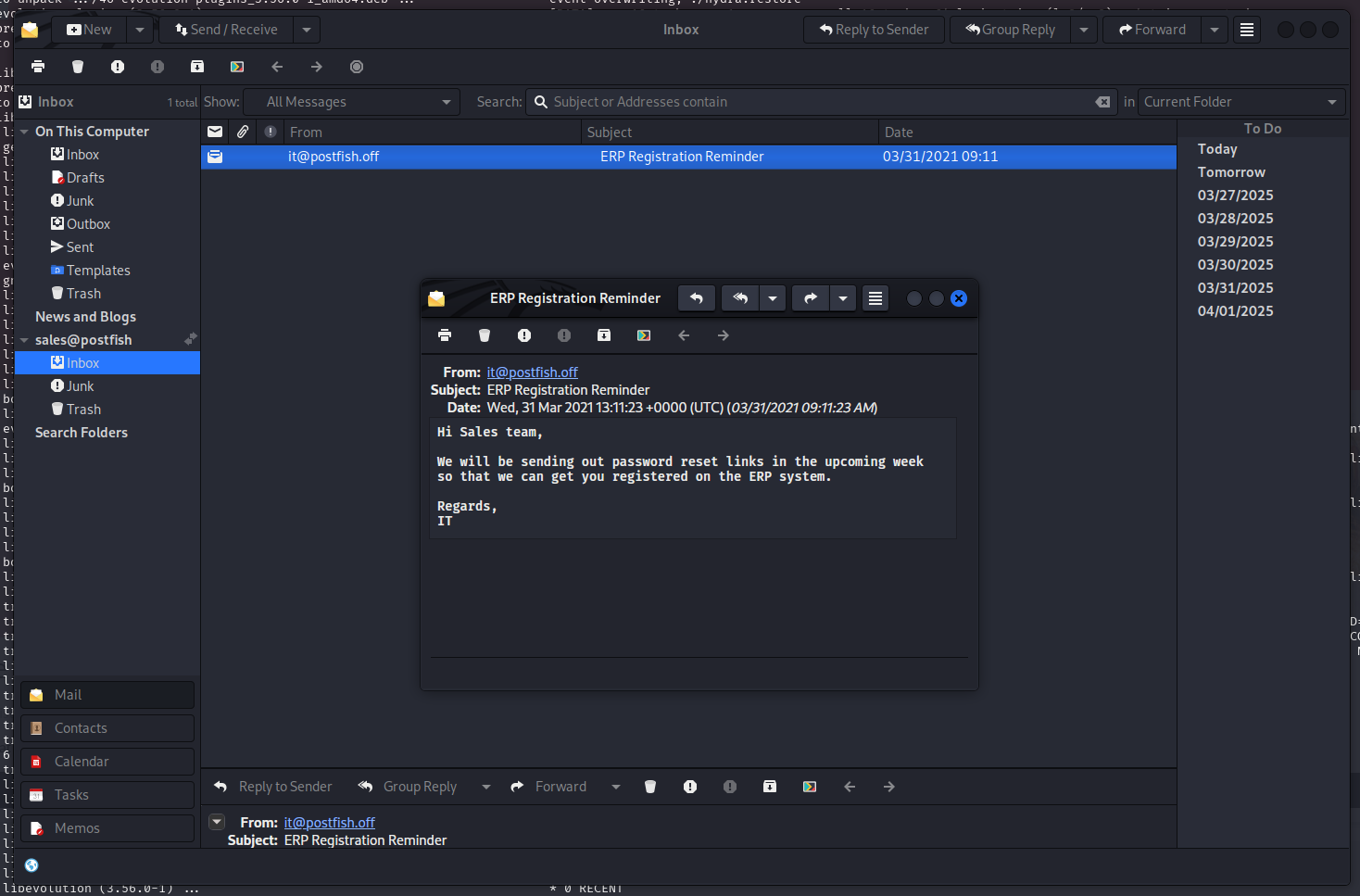Click the trash icon in the popup message window
Screen dimensions: 1360x896
(484, 335)
